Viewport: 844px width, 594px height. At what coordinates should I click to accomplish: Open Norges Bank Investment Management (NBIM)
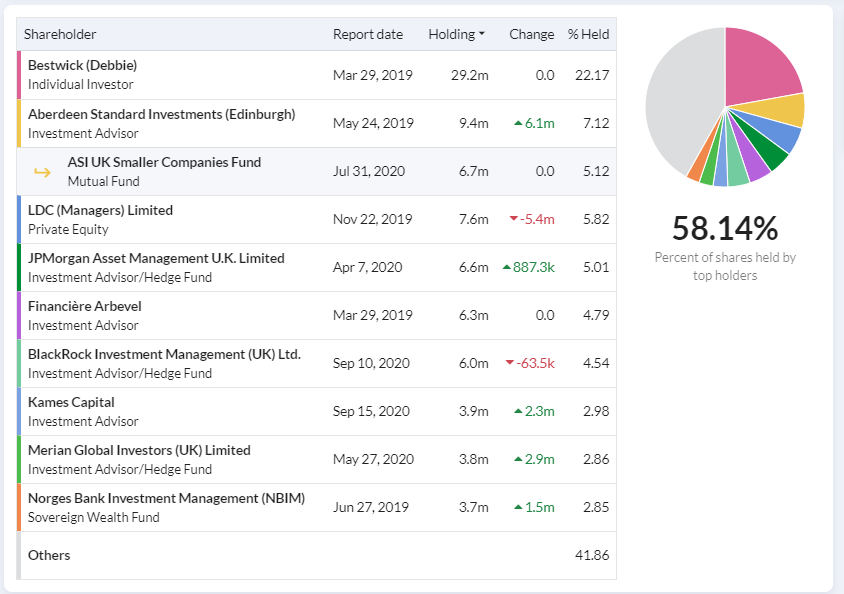166,498
